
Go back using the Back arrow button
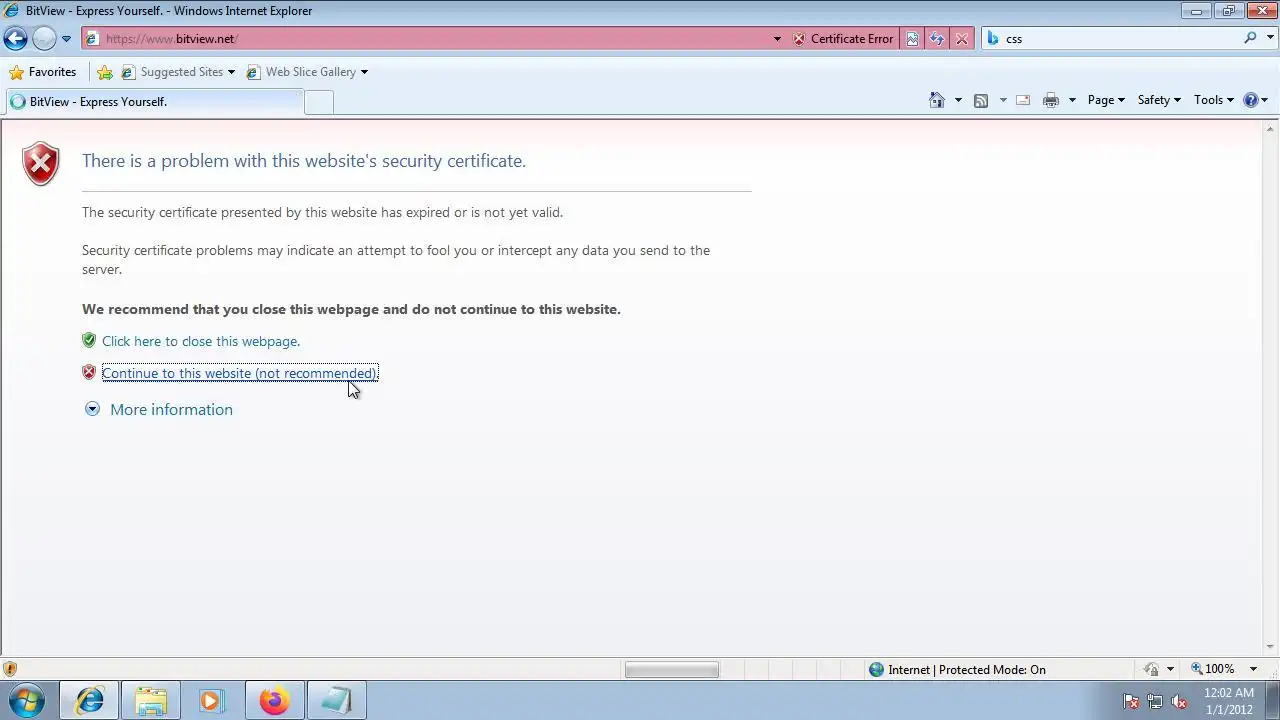coord(15,39)
